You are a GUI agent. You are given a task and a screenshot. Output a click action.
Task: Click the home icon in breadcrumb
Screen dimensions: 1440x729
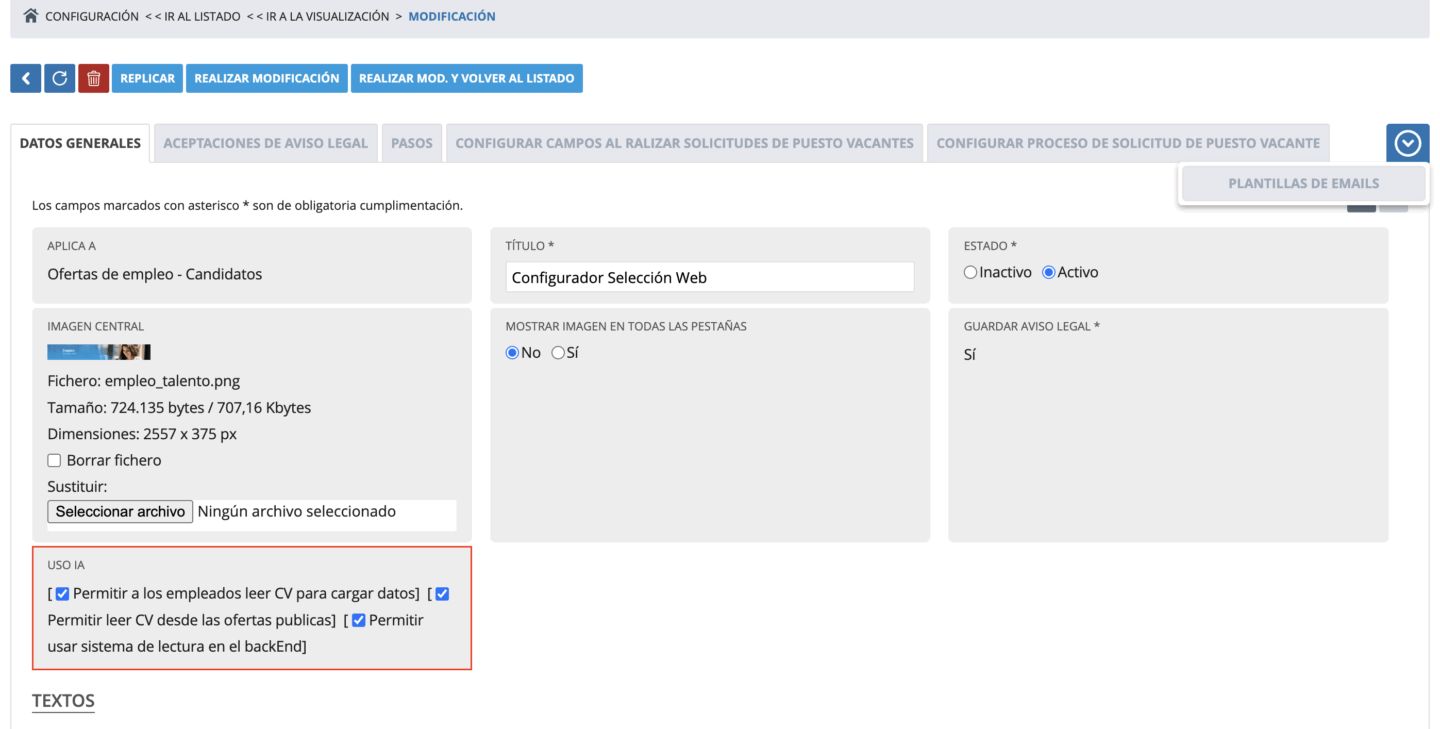(x=30, y=16)
